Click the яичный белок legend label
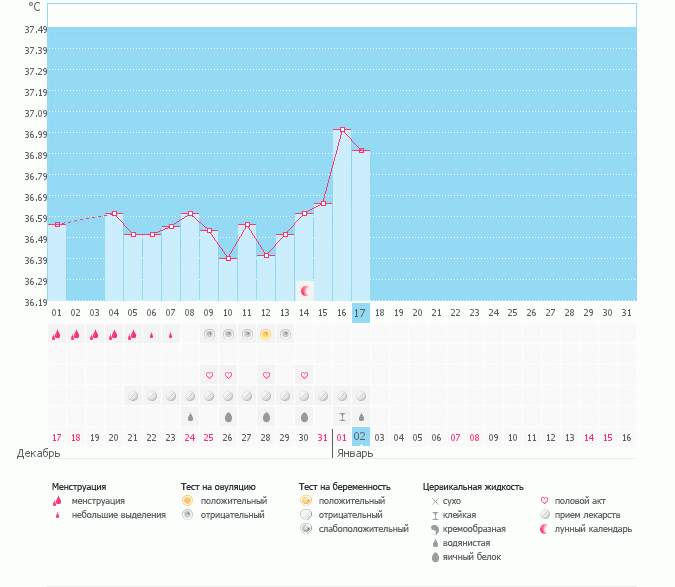Screen dimensions: 675x587 [x=472, y=557]
